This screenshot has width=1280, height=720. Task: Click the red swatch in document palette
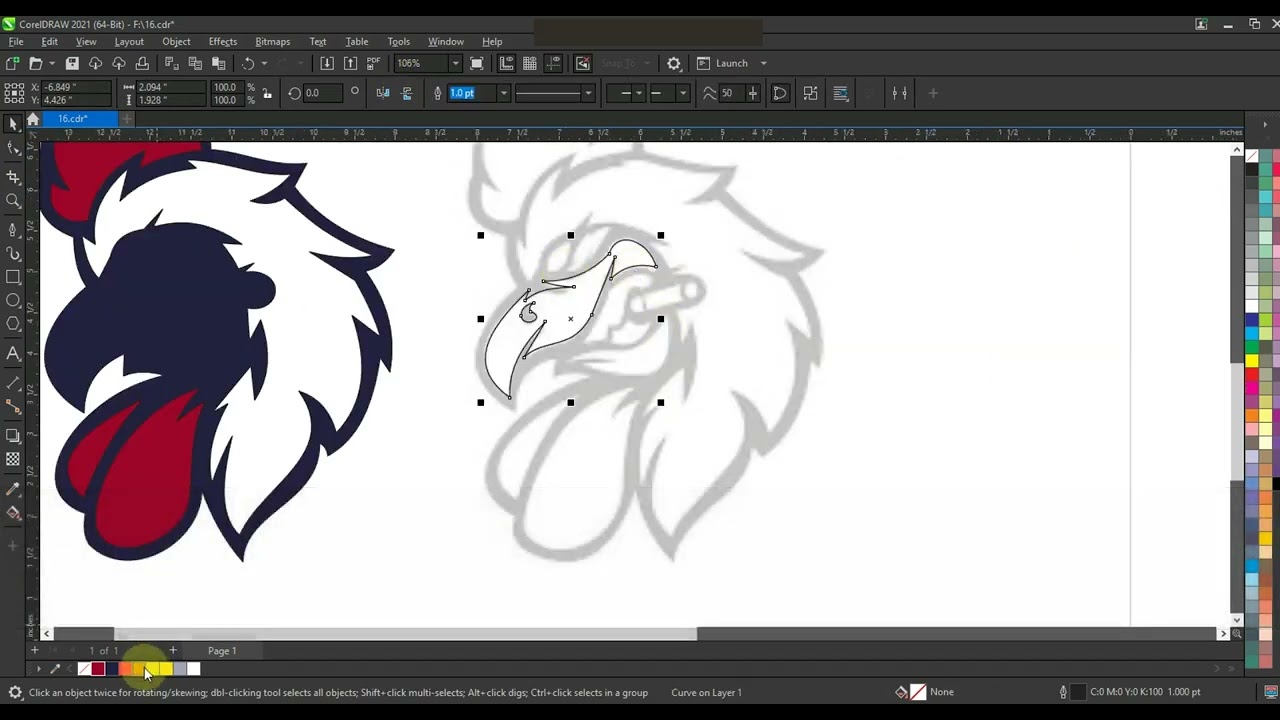coord(98,669)
